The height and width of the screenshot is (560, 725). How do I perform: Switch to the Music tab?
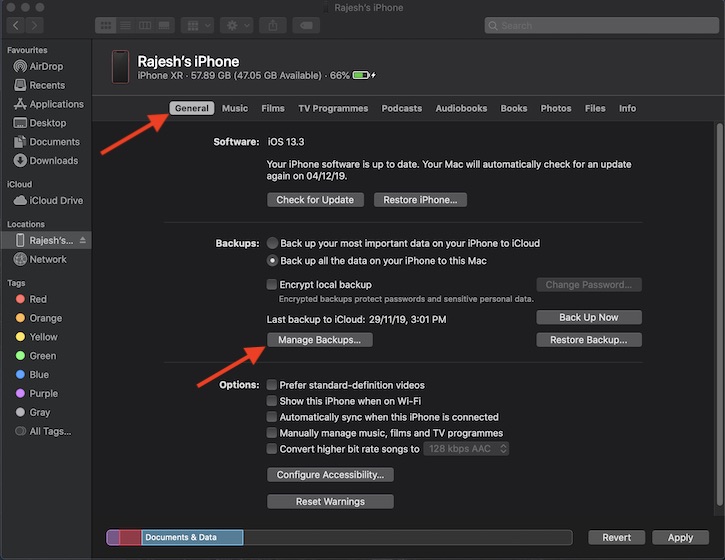point(235,108)
